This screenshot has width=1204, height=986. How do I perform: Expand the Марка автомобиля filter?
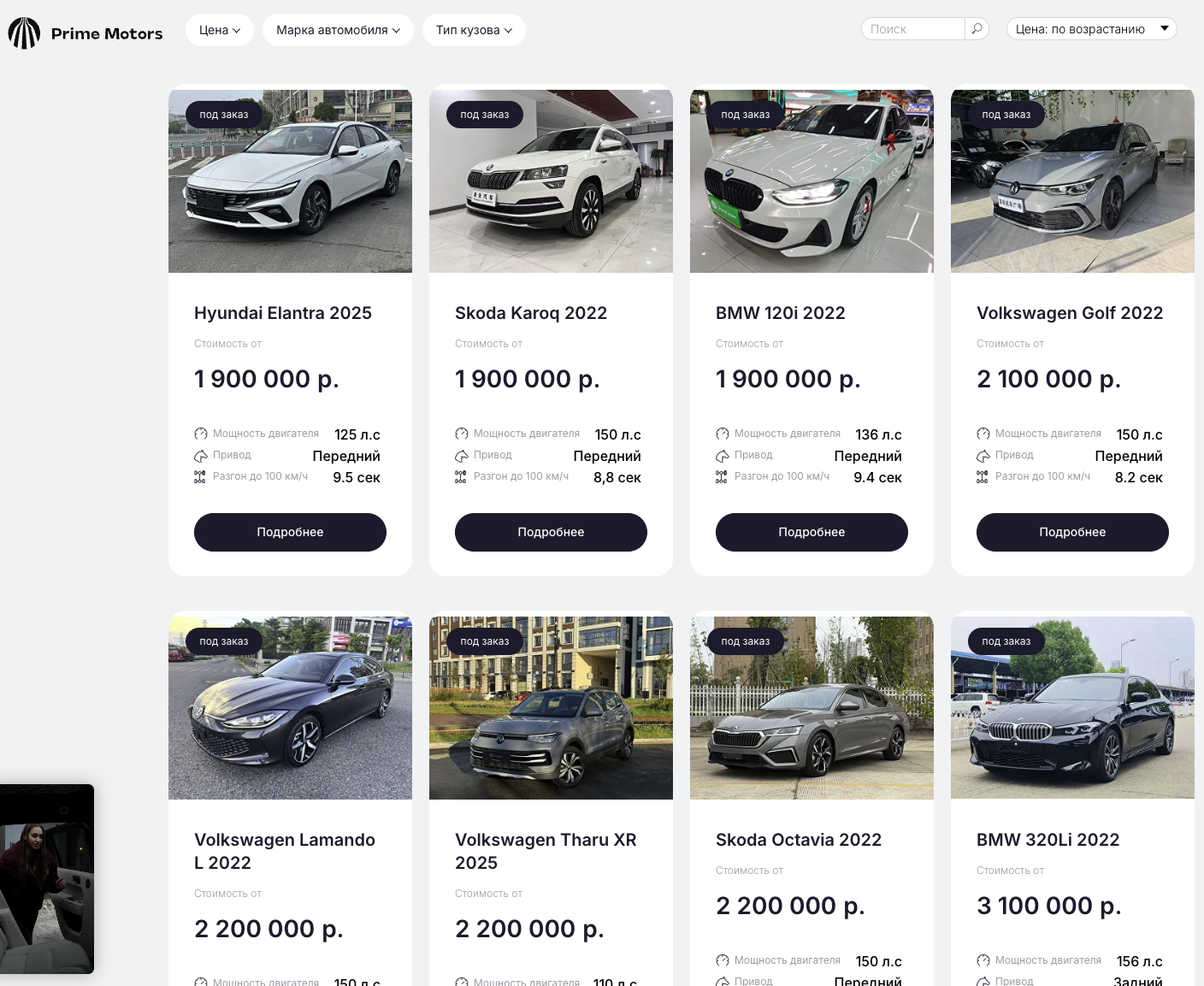tap(338, 30)
